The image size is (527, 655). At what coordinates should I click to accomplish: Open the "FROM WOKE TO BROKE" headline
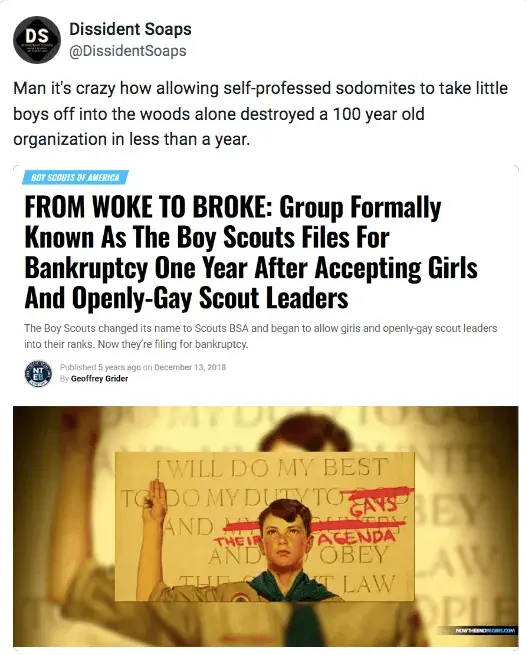pyautogui.click(x=251, y=253)
